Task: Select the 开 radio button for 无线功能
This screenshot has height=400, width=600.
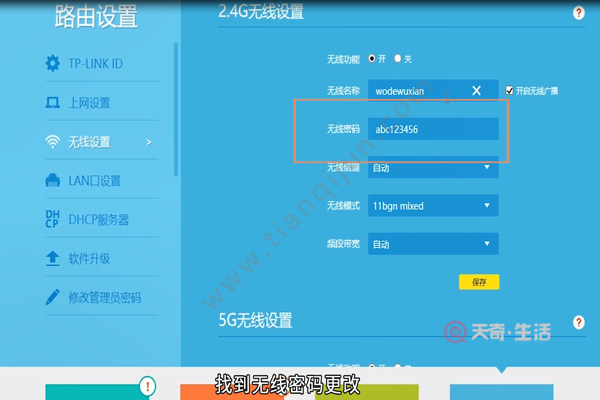Action: coord(373,59)
